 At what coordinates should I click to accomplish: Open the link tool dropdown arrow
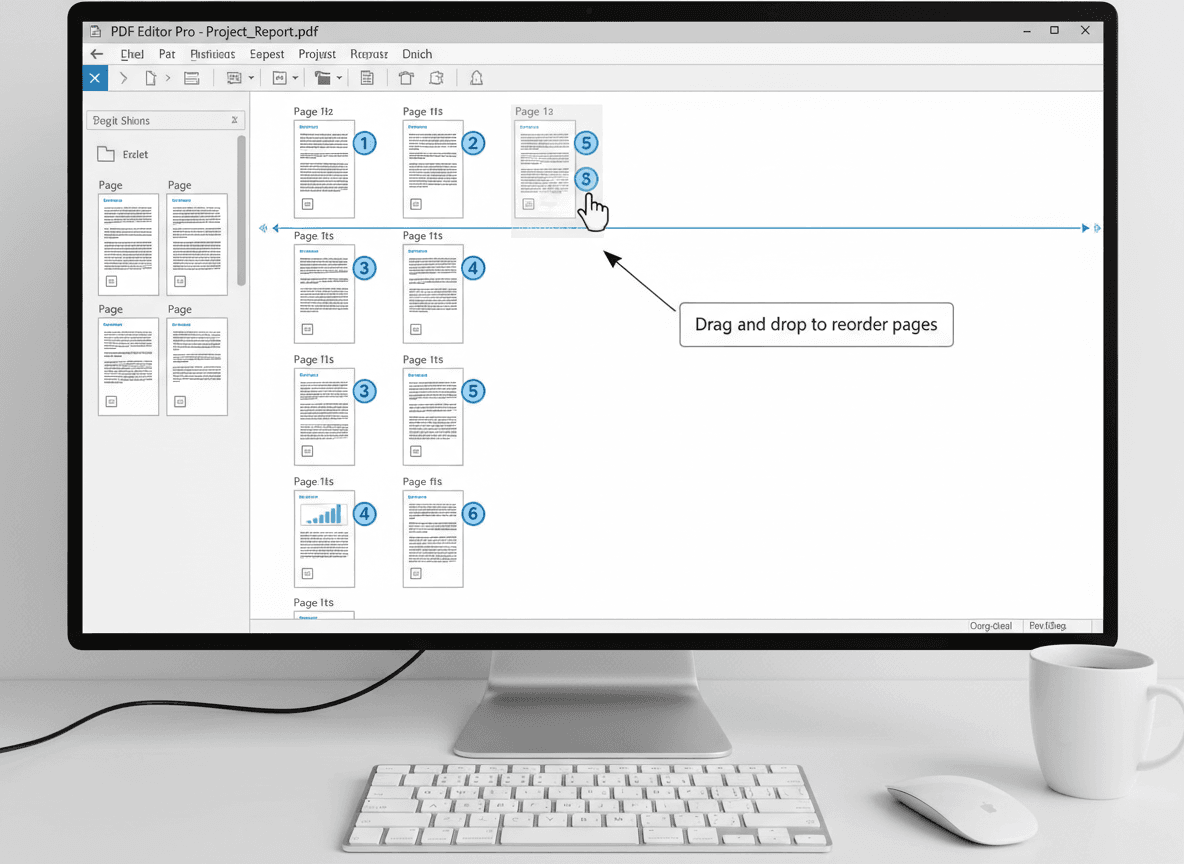[296, 78]
